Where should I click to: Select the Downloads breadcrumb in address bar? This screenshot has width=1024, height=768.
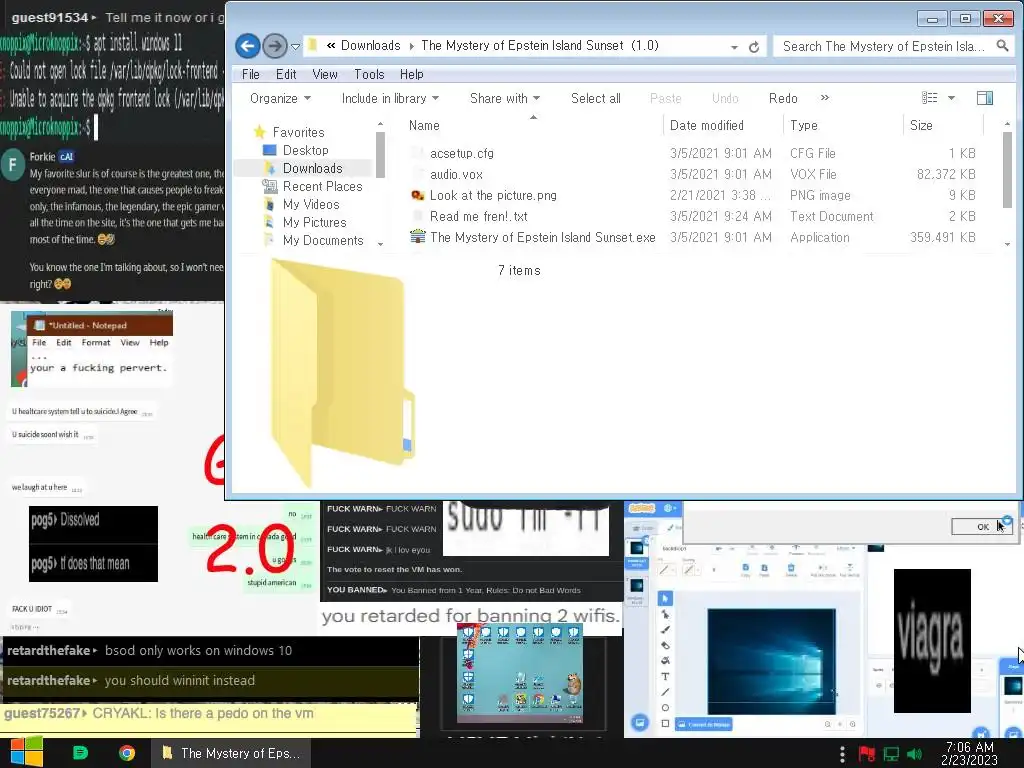(370, 46)
